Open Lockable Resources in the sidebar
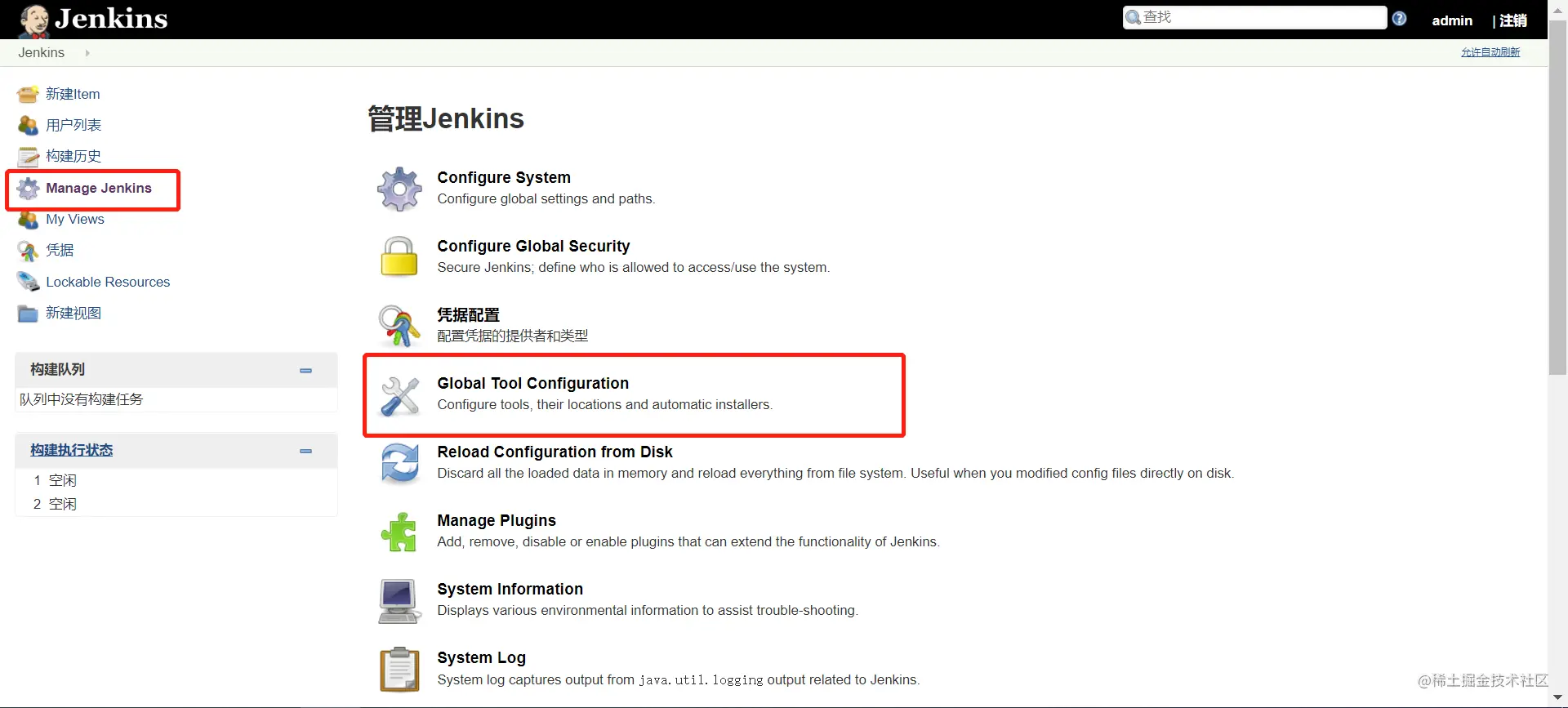 click(108, 282)
